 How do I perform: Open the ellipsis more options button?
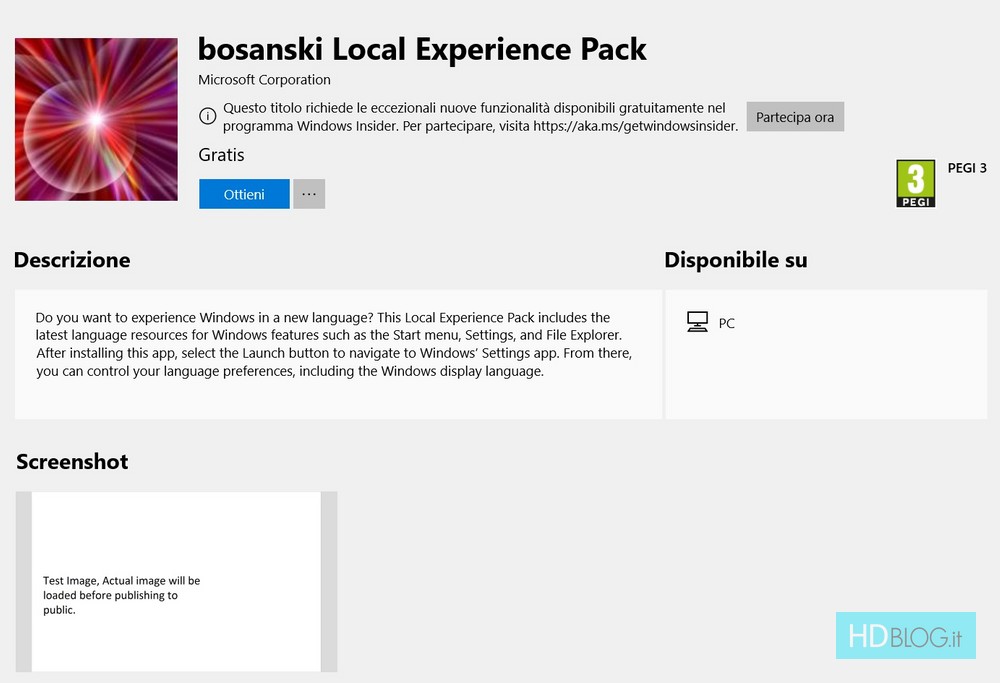click(309, 194)
